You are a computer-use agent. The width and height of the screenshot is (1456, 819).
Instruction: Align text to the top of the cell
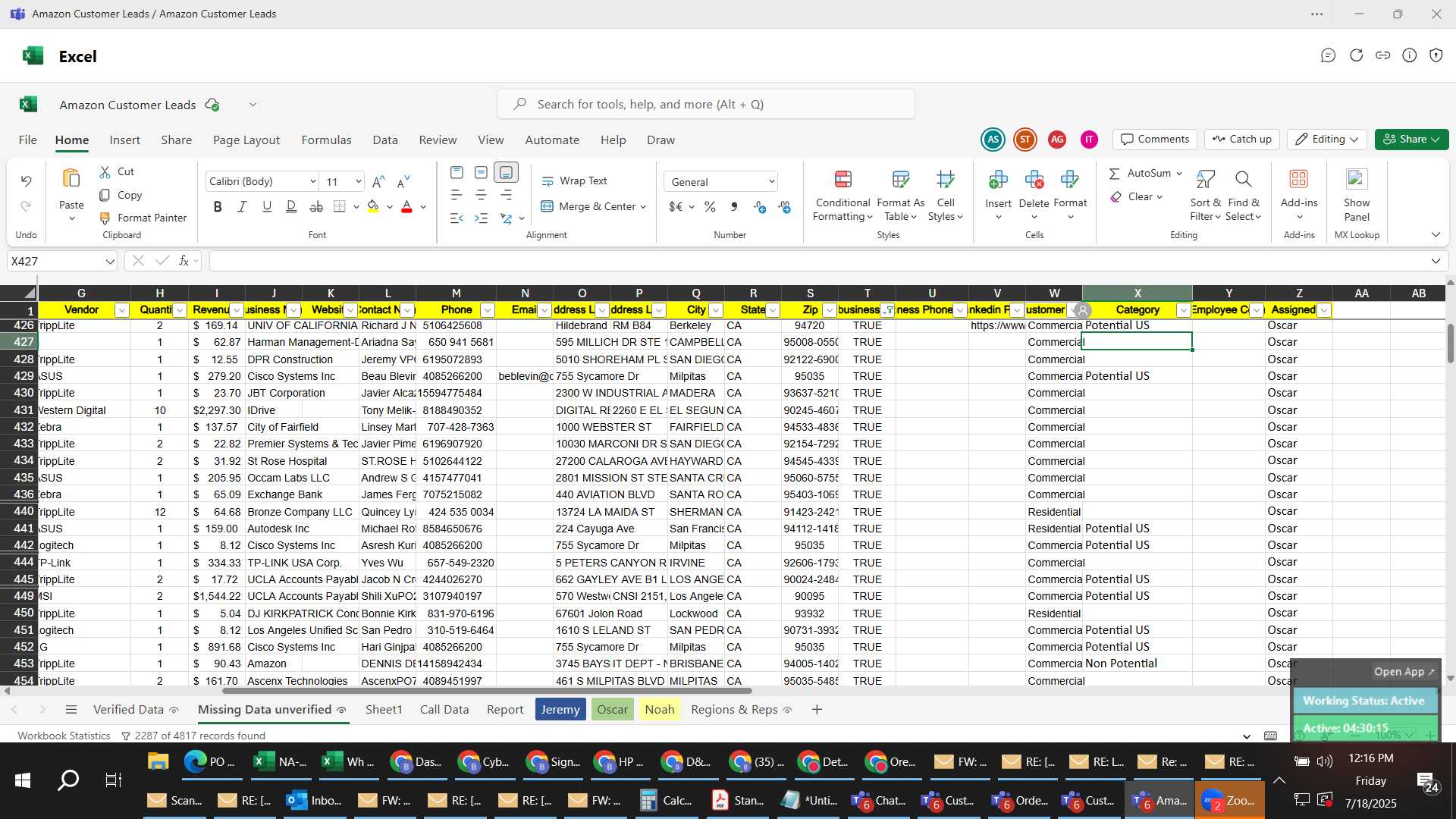coord(457,172)
